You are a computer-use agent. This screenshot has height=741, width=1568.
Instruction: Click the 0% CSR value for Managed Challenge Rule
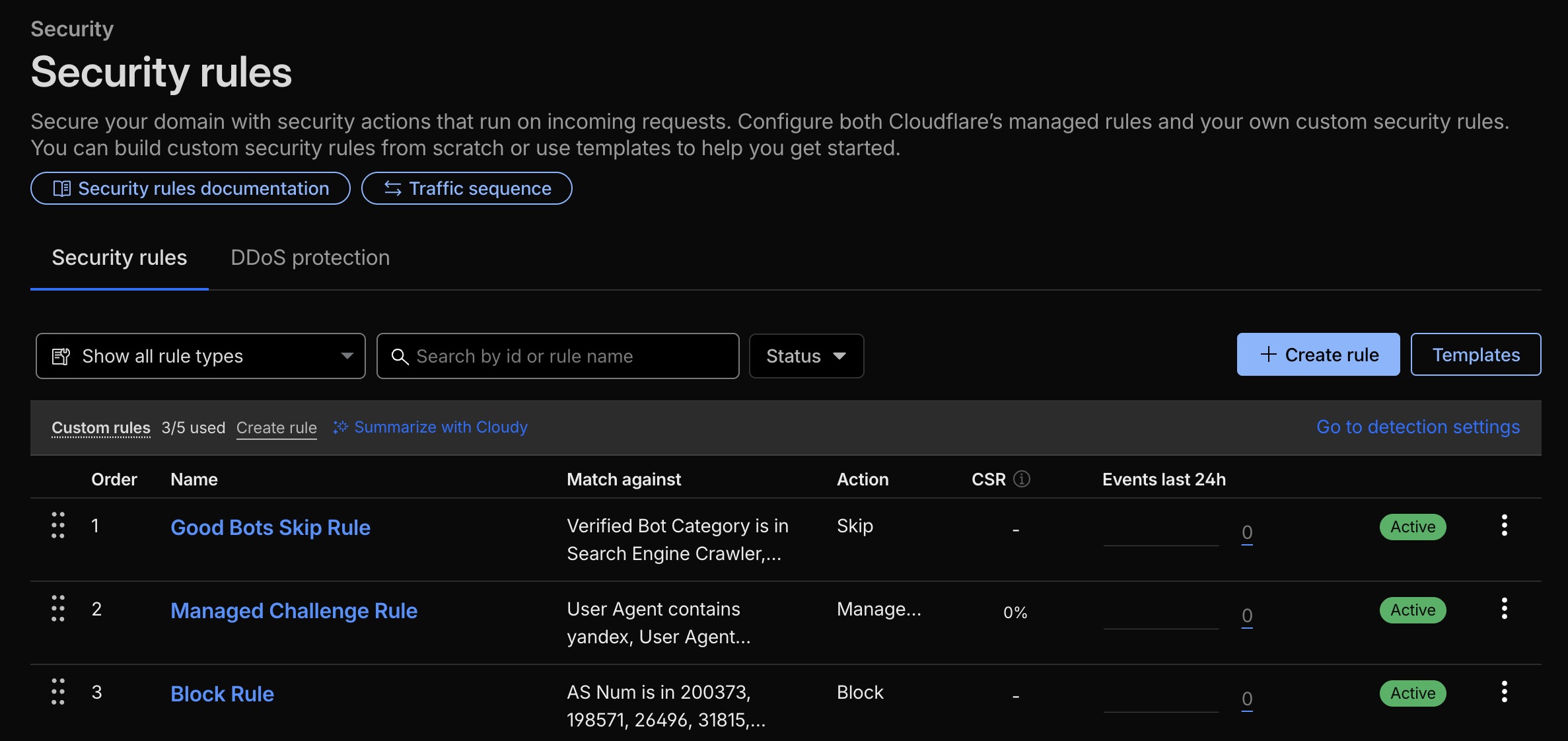click(1014, 612)
